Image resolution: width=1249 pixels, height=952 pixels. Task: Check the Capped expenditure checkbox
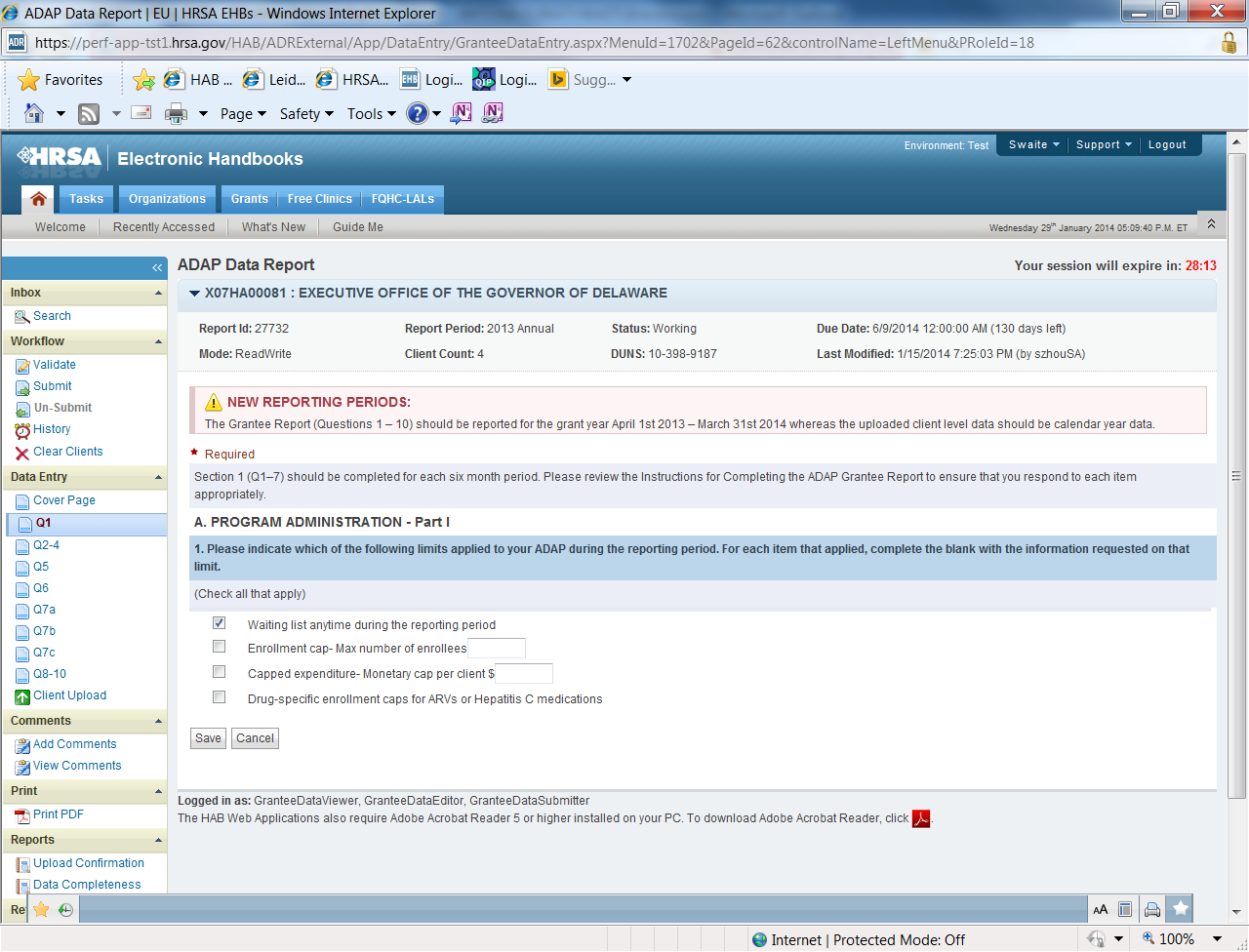[x=220, y=672]
